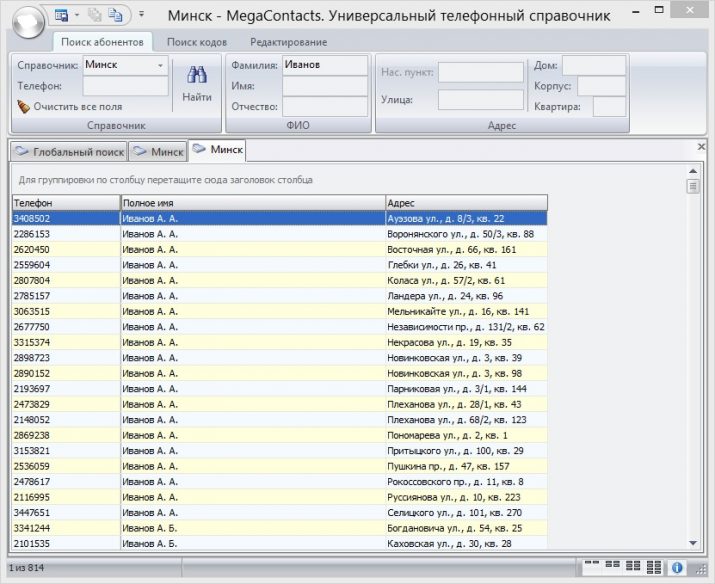Select row with phone 2193697
715x584 pixels.
280,389
